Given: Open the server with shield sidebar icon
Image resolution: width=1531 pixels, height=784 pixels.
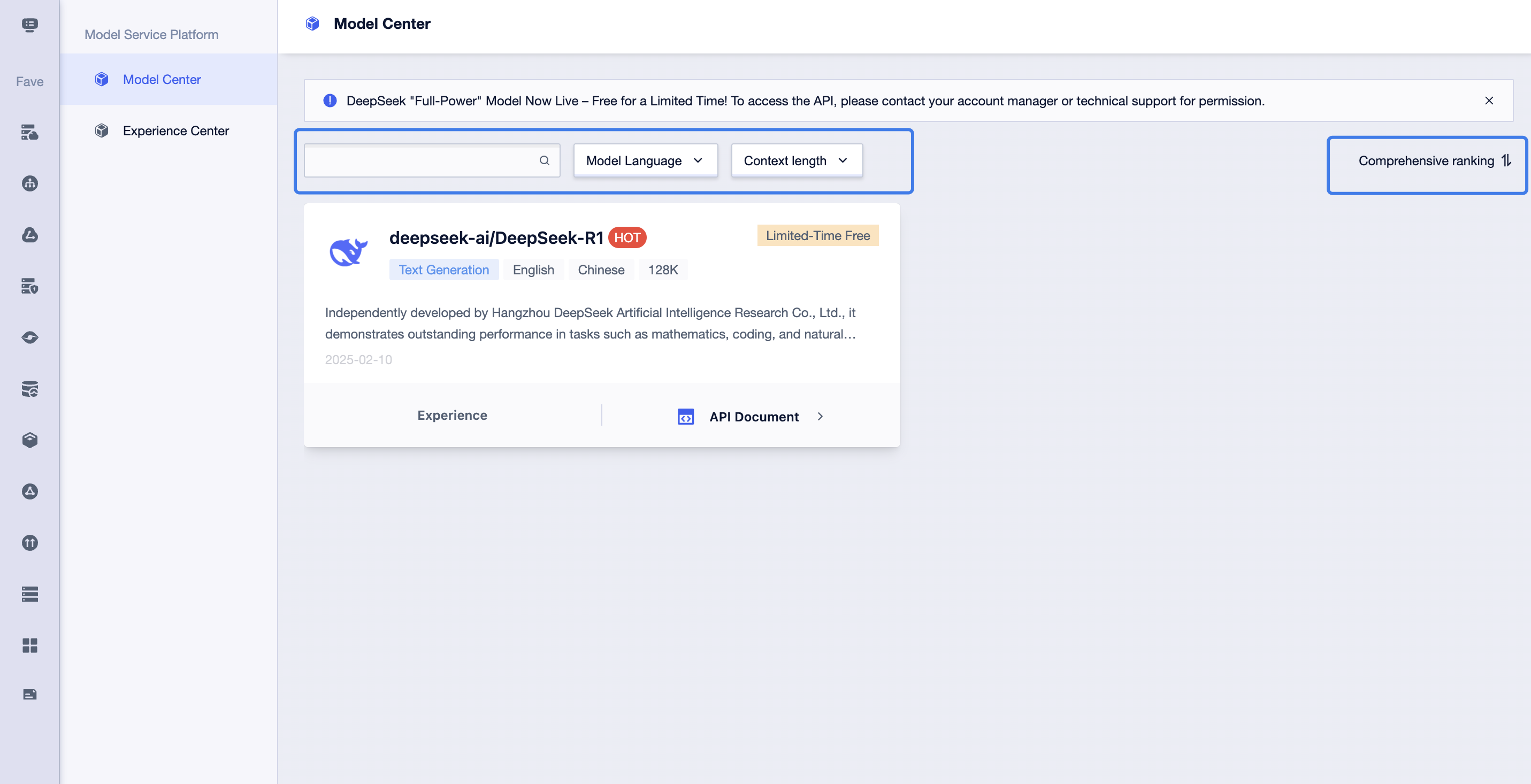Looking at the screenshot, I should click(x=30, y=286).
